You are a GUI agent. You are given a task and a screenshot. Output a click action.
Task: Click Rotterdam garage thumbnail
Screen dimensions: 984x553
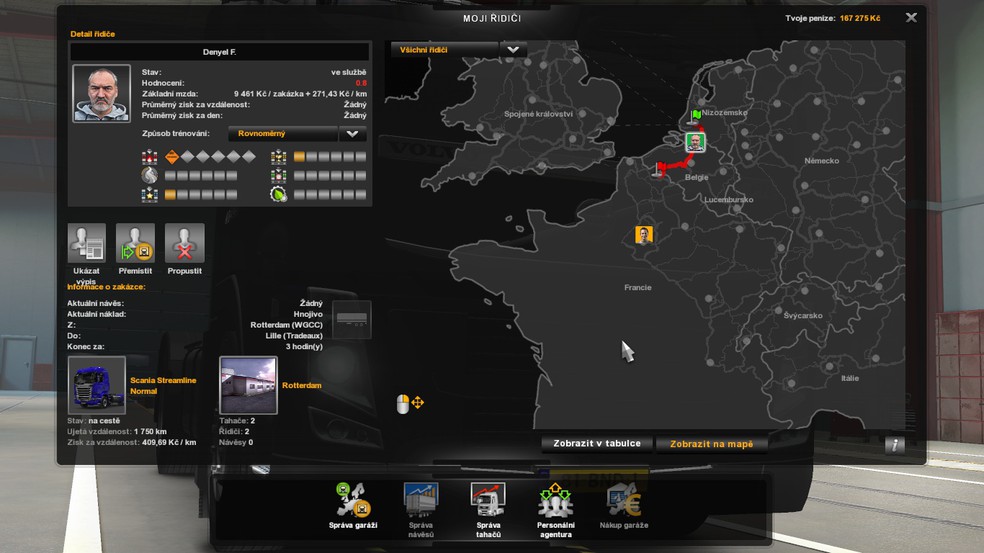[249, 385]
